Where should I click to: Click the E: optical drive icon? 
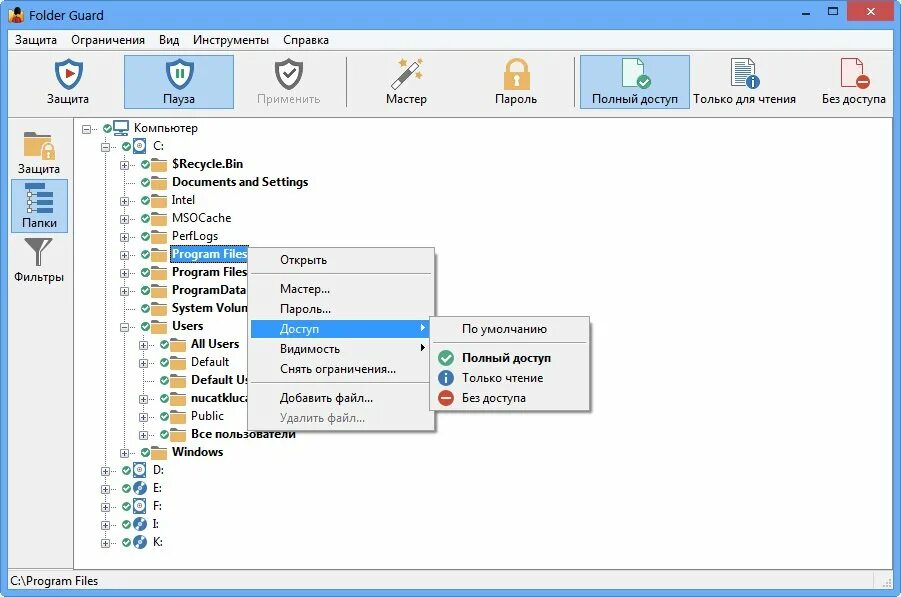(140, 488)
